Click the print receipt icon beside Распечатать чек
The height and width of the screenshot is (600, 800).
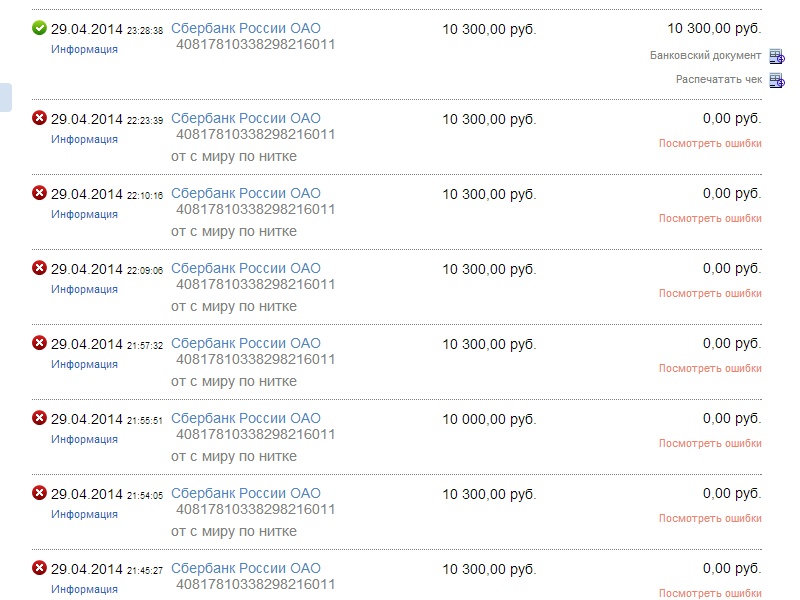point(777,80)
